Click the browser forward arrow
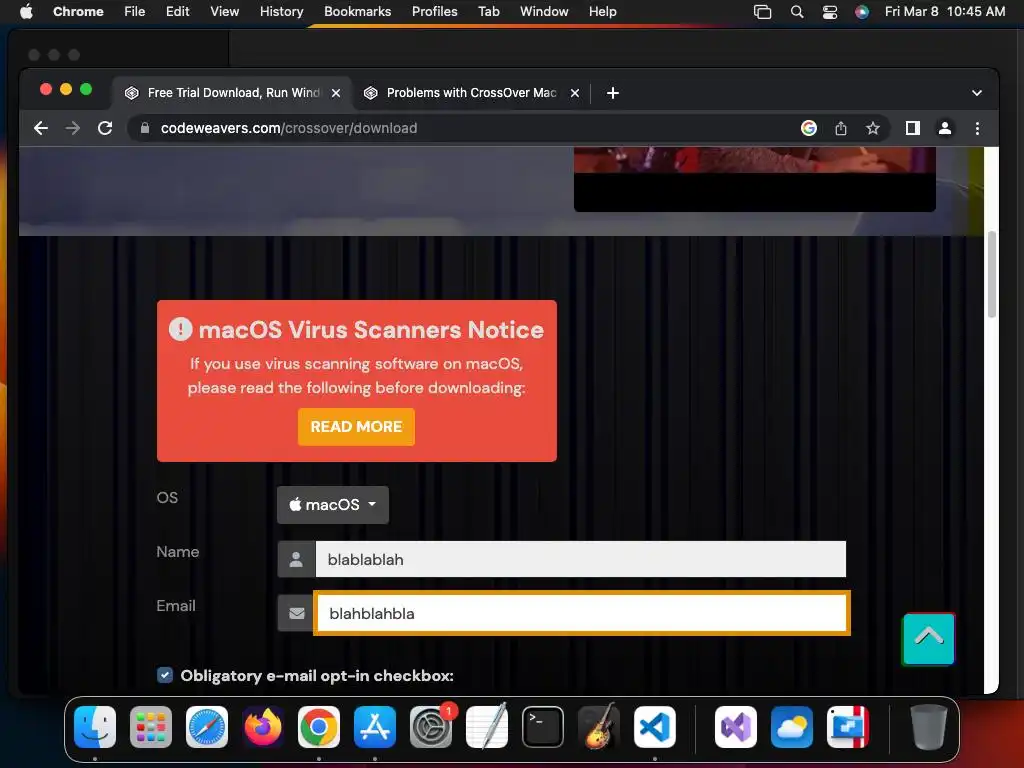The image size is (1024, 768). pos(72,128)
